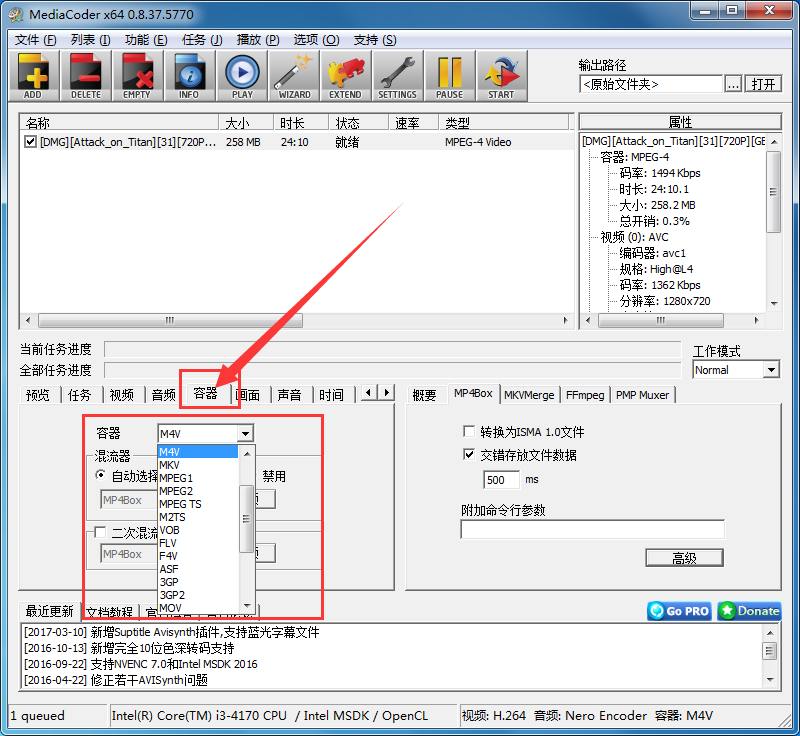Viewport: 800px width, 736px height.
Task: Click the DELETE icon in the toolbar
Action: click(x=85, y=75)
